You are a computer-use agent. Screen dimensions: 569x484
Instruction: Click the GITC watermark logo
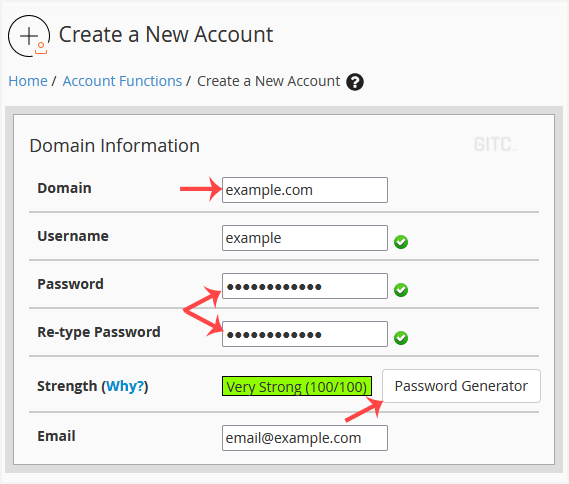click(x=495, y=144)
